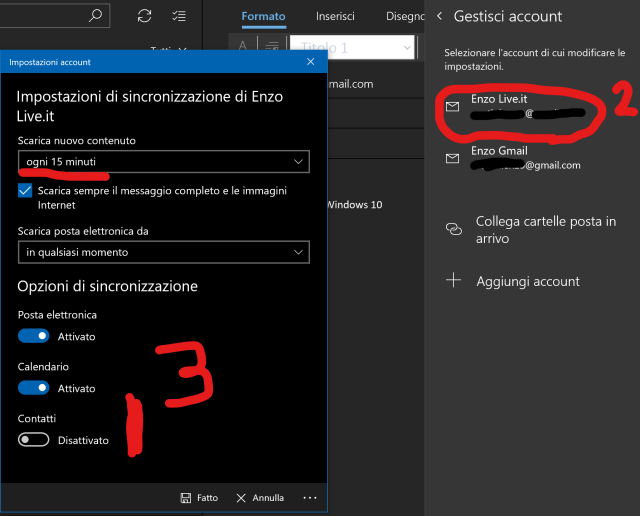Disable the Calendario sync toggle
Screen dimensions: 640x516
(34, 388)
